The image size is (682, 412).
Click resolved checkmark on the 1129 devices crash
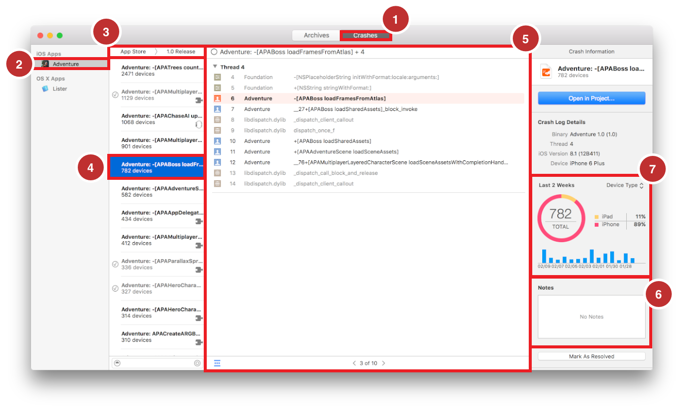point(115,94)
